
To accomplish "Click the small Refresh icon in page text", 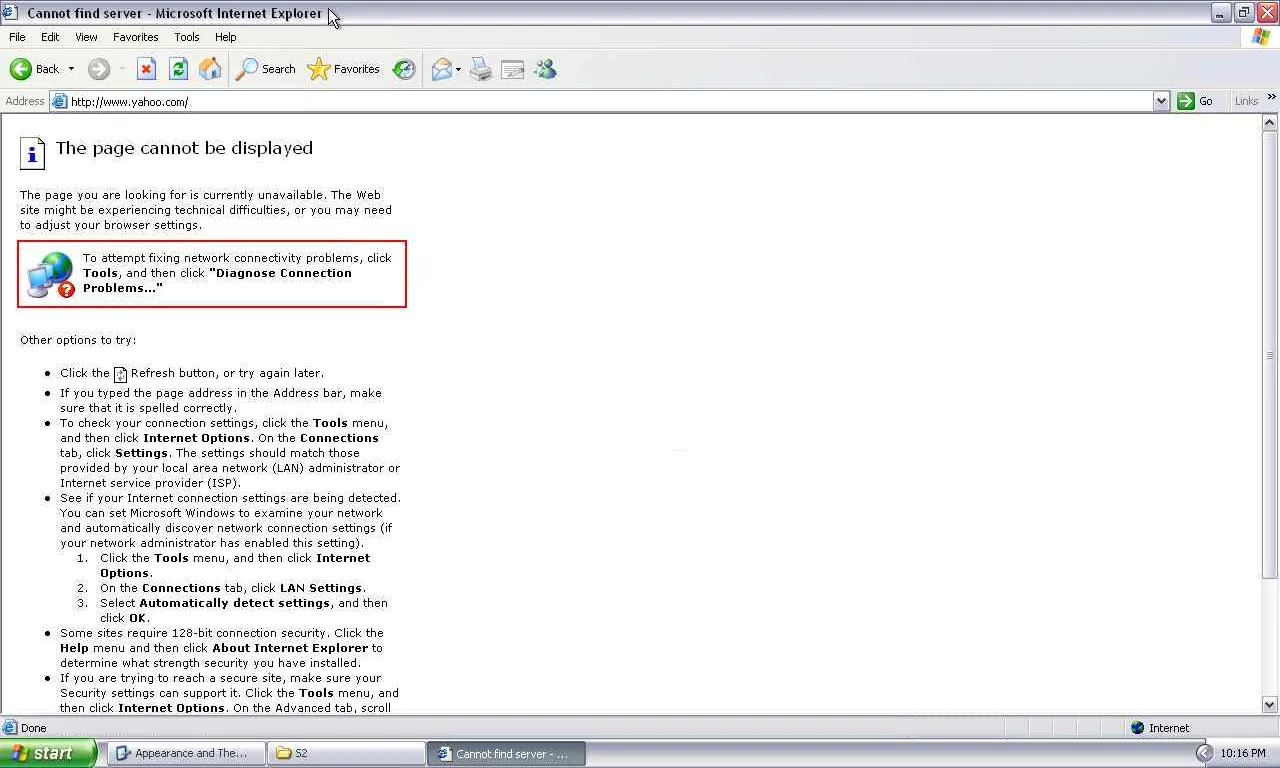I will [x=120, y=374].
